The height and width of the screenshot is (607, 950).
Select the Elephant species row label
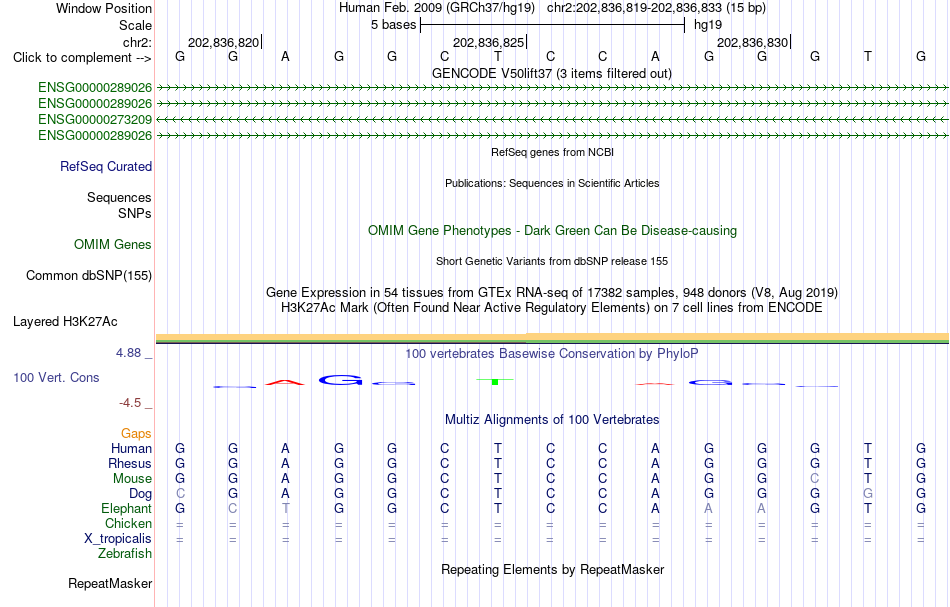pos(127,508)
